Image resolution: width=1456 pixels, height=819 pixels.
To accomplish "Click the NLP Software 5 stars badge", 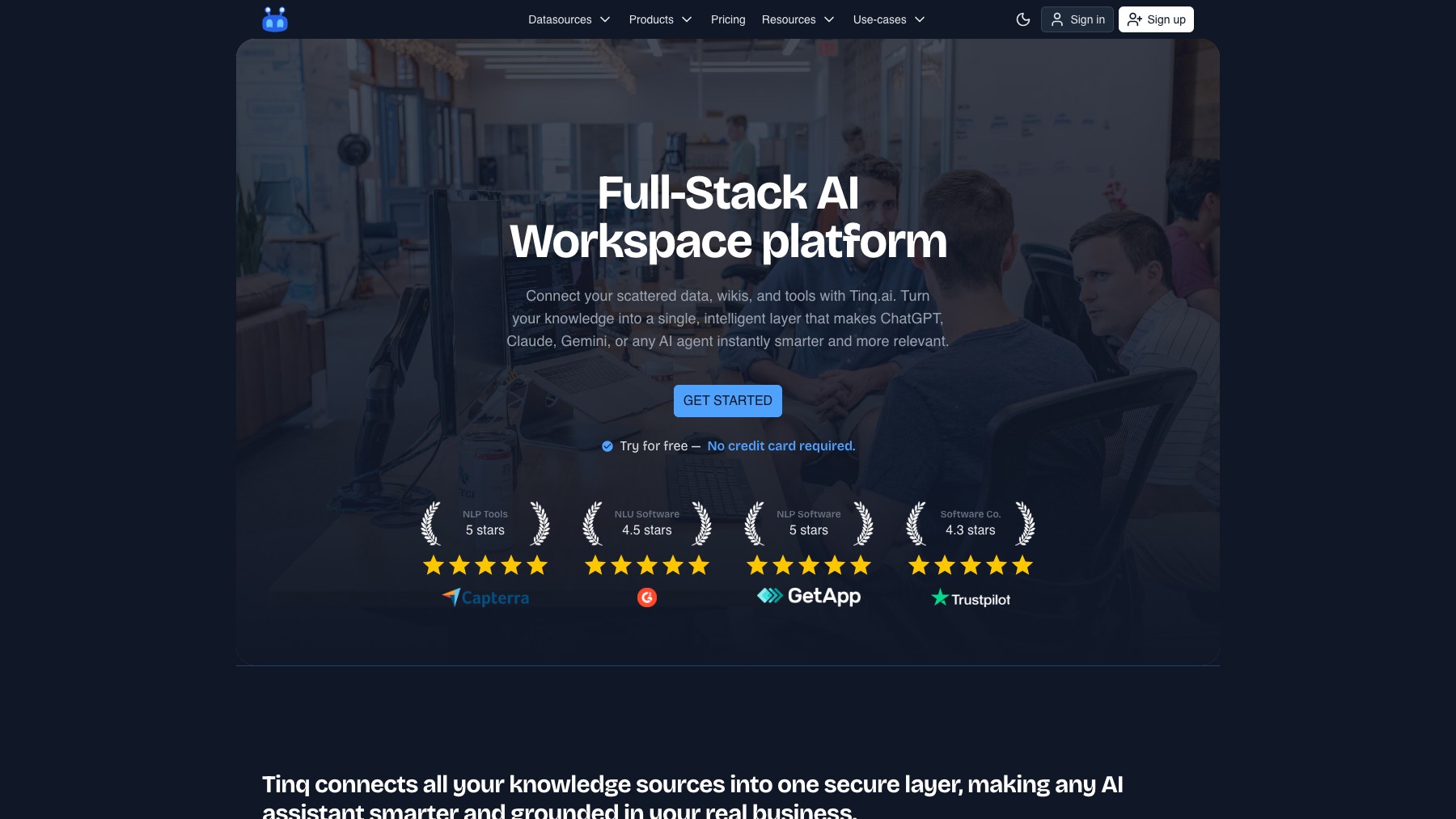I will point(809,523).
